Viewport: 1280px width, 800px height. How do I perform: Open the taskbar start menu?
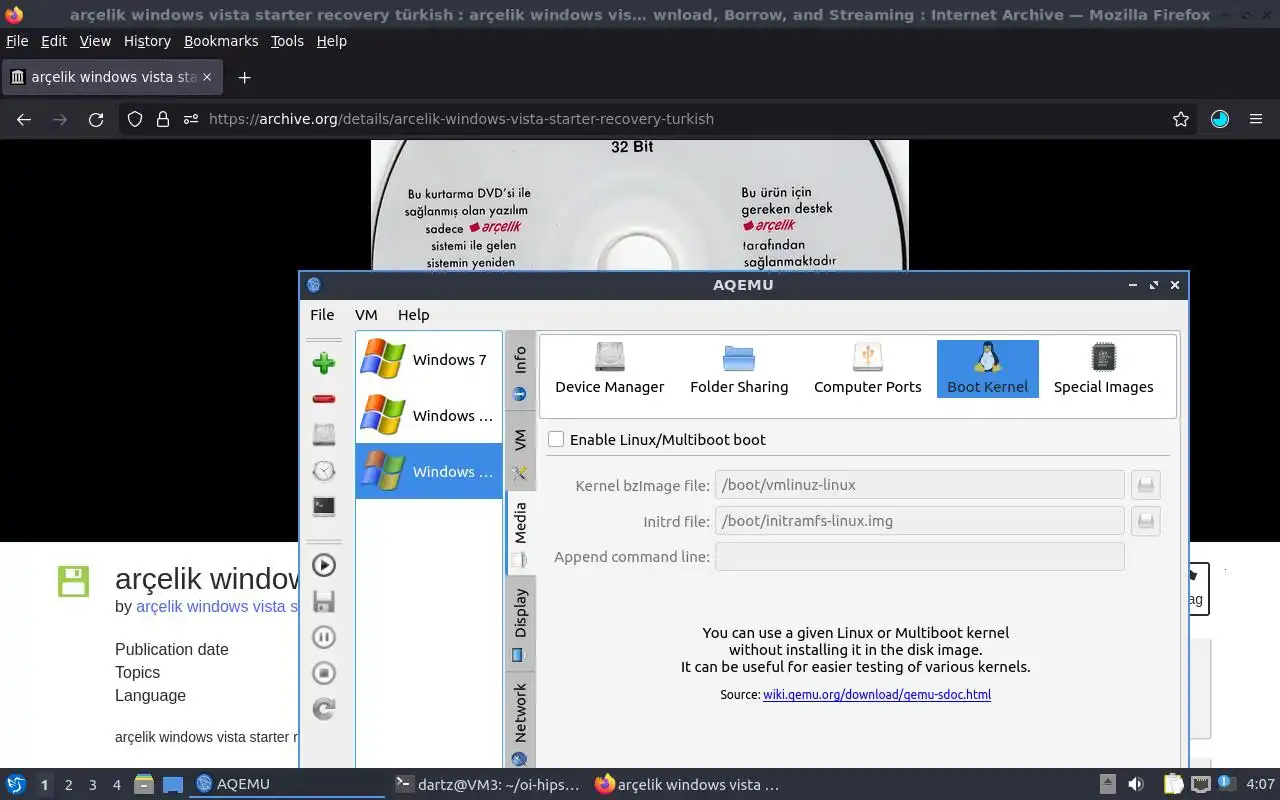click(x=16, y=784)
